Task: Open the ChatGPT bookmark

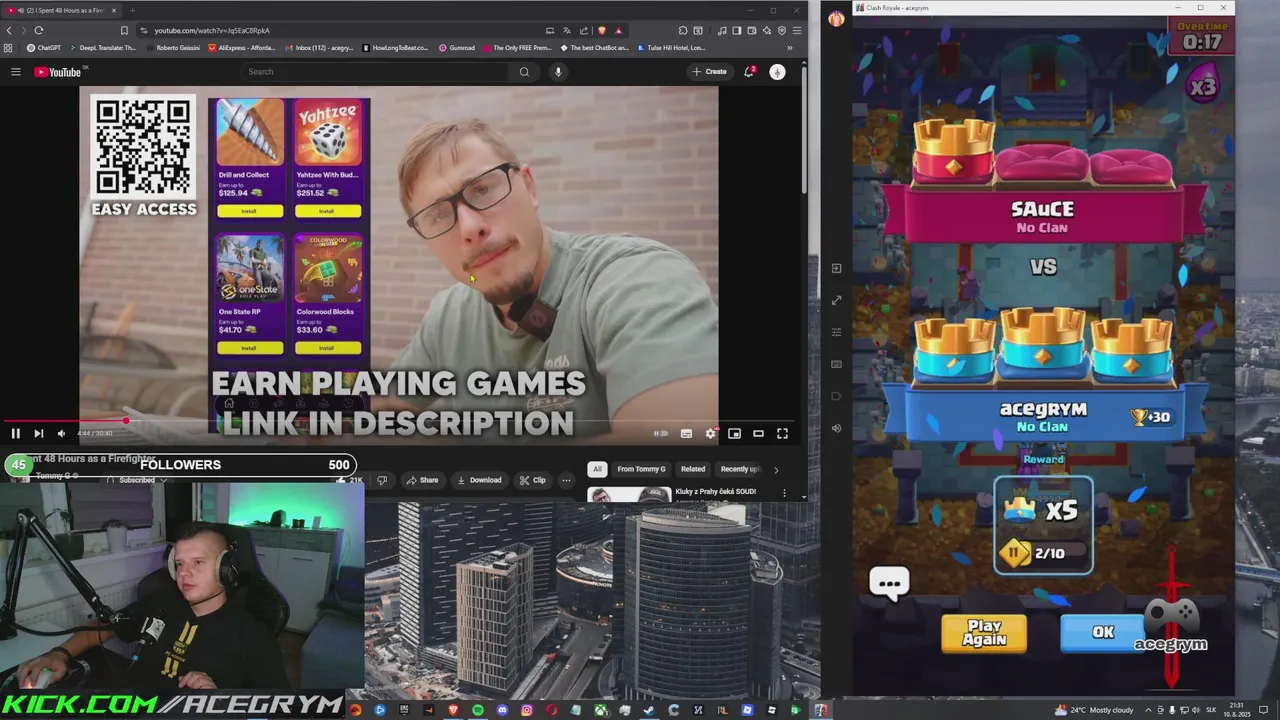Action: (x=44, y=48)
